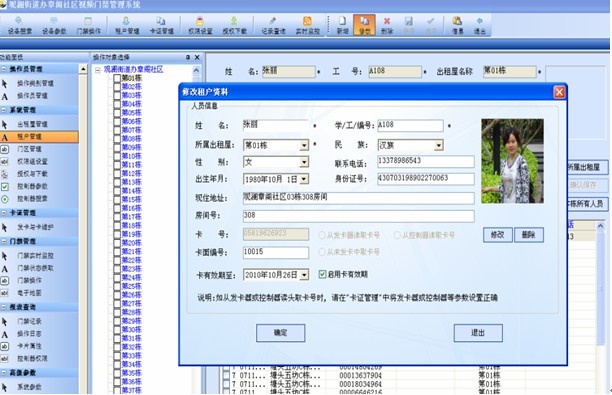Check the 第02栋 tree checkbox
The image size is (612, 395).
[117, 87]
